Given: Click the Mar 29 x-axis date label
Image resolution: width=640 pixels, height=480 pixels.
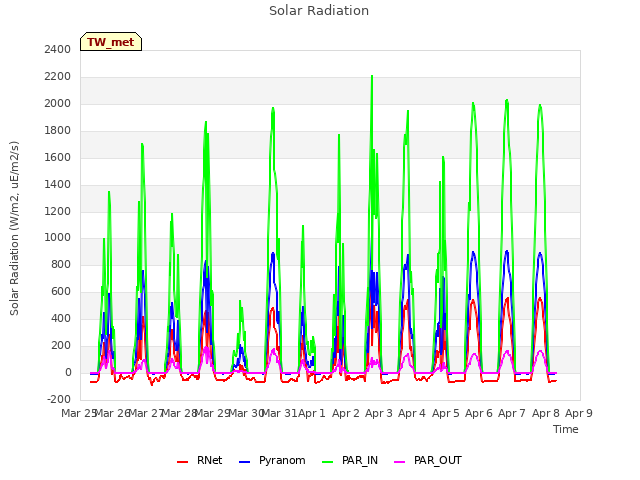Looking at the screenshot, I should click(213, 413).
